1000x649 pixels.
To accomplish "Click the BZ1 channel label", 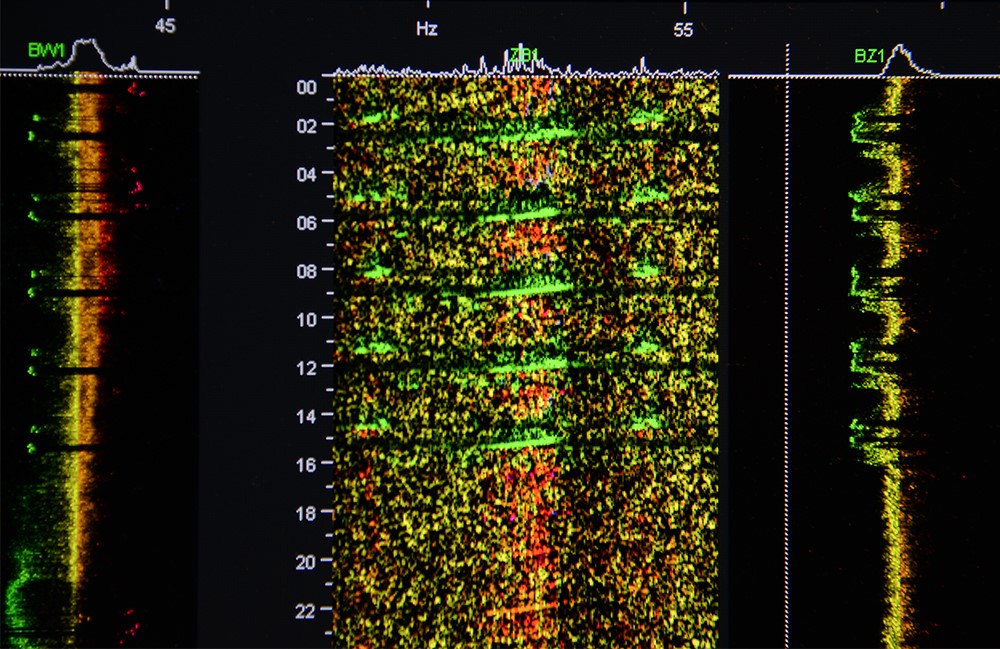I will [x=869, y=56].
